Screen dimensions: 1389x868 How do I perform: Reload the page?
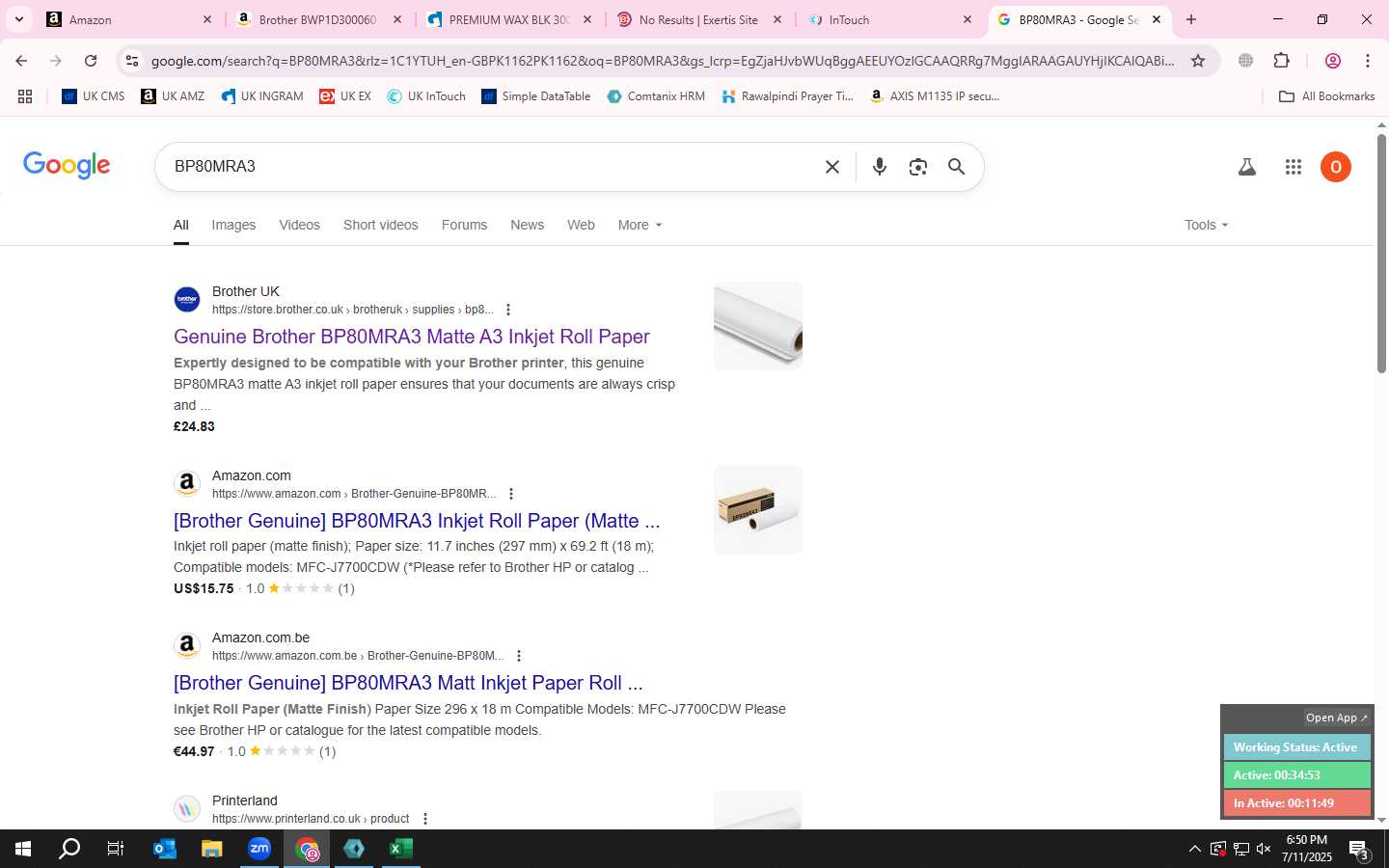pos(91,61)
